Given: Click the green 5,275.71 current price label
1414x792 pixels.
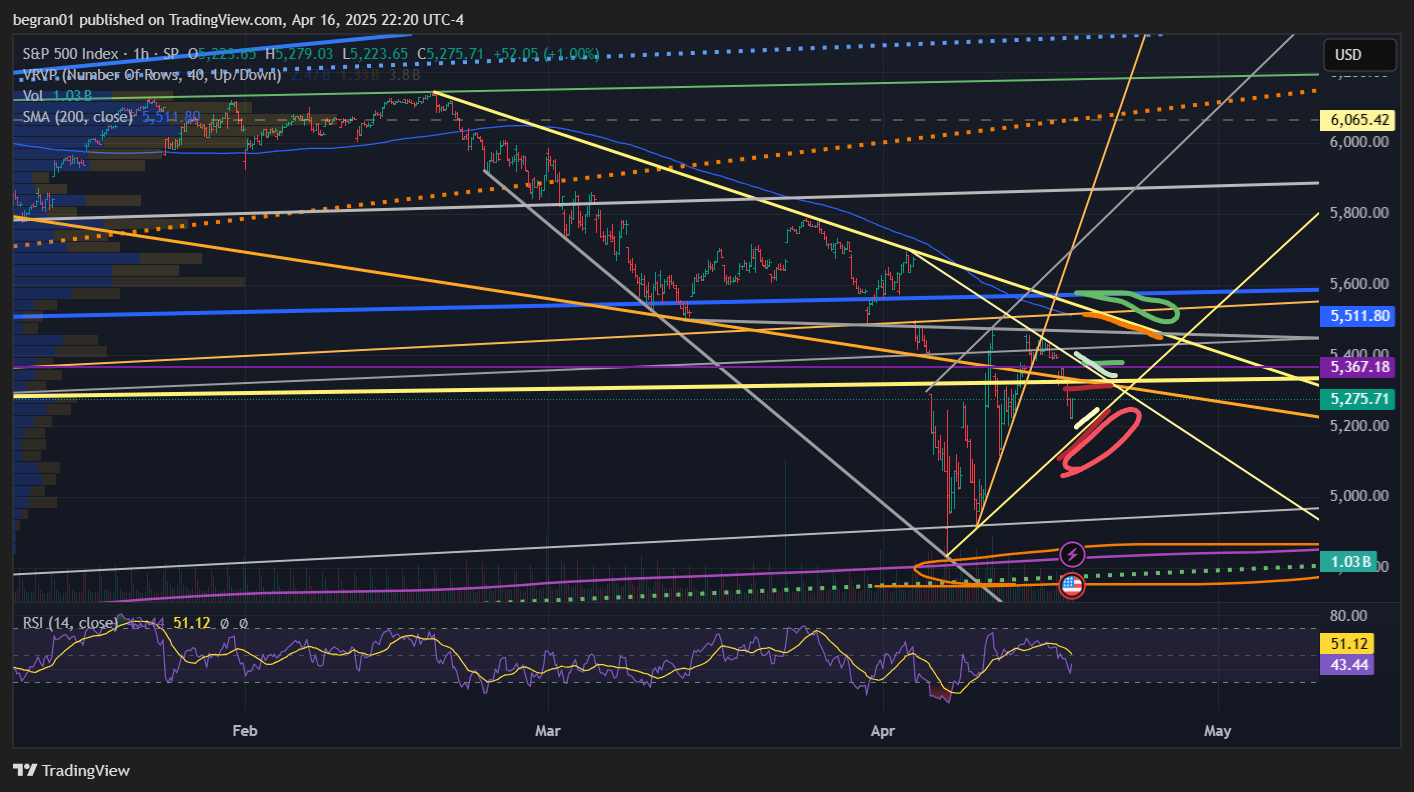Looking at the screenshot, I should 1355,399.
